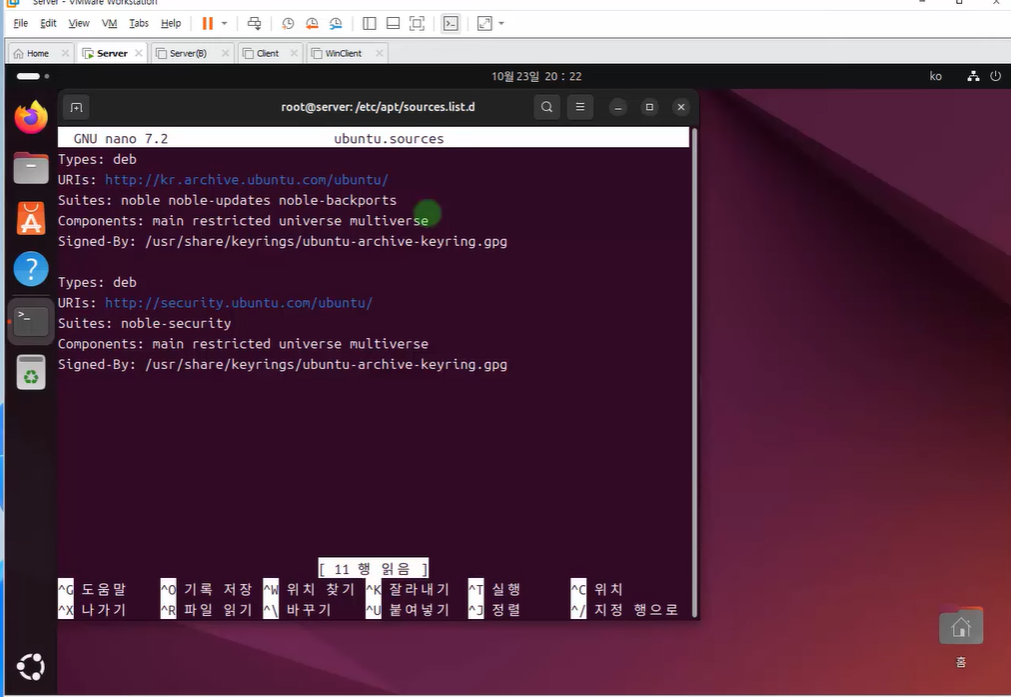
Task: Click the stretch guest display icon
Action: (484, 24)
